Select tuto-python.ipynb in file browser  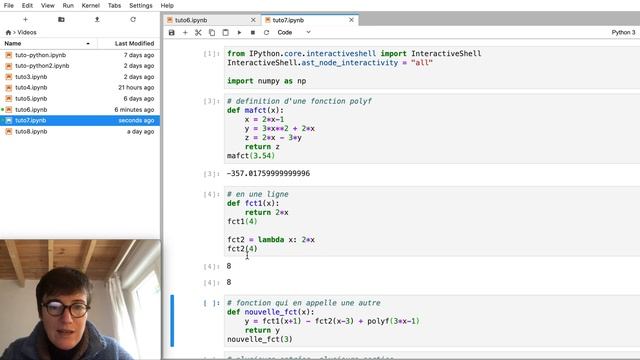click(80, 55)
